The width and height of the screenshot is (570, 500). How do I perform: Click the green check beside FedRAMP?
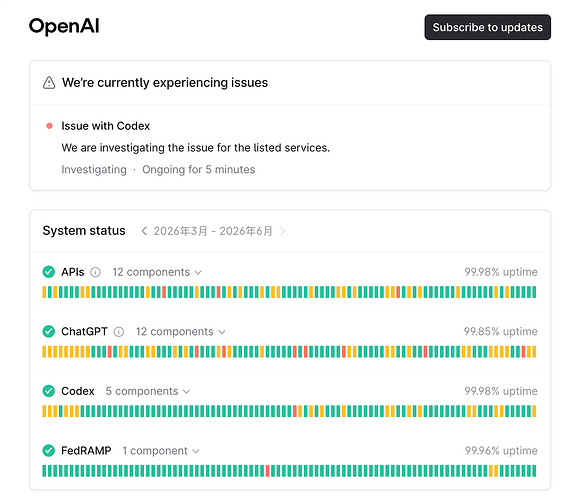tap(49, 451)
